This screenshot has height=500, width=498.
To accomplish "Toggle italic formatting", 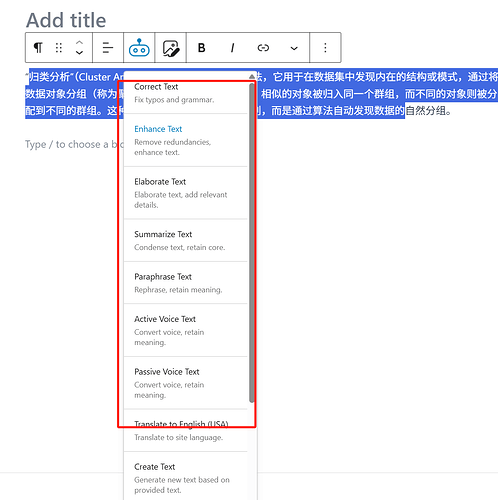I will [232, 48].
